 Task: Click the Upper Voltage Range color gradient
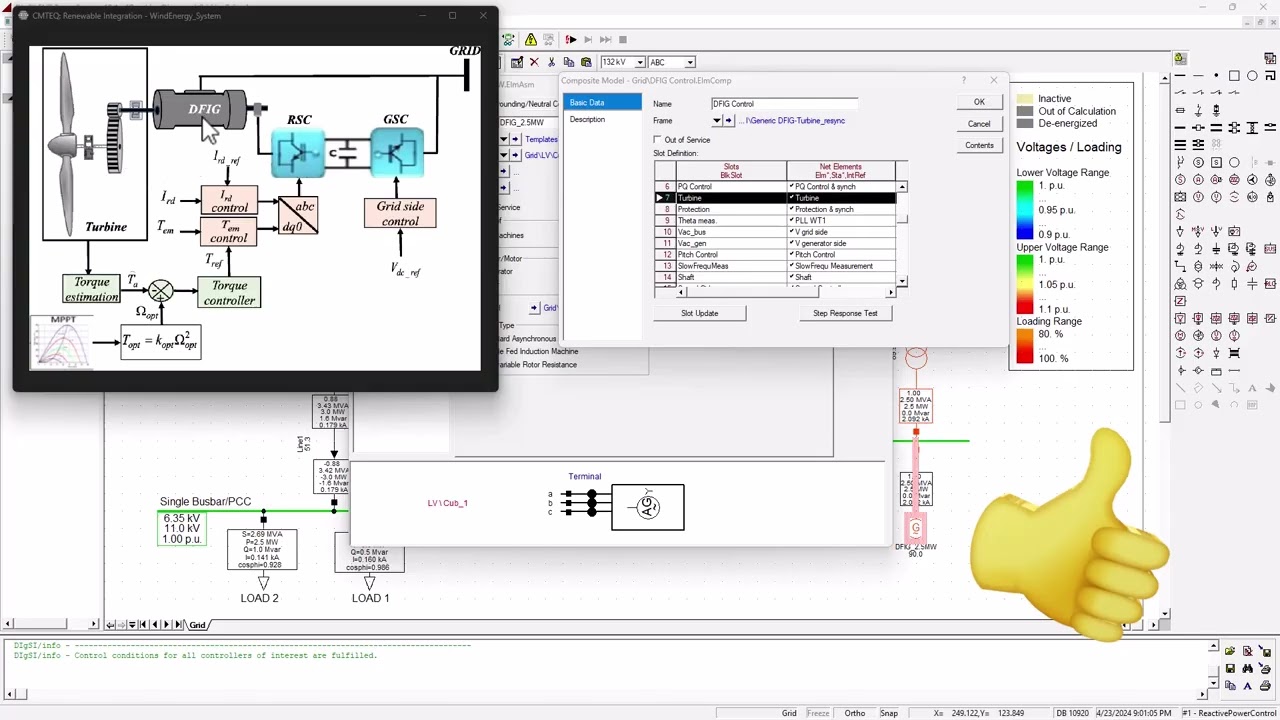(x=1025, y=285)
